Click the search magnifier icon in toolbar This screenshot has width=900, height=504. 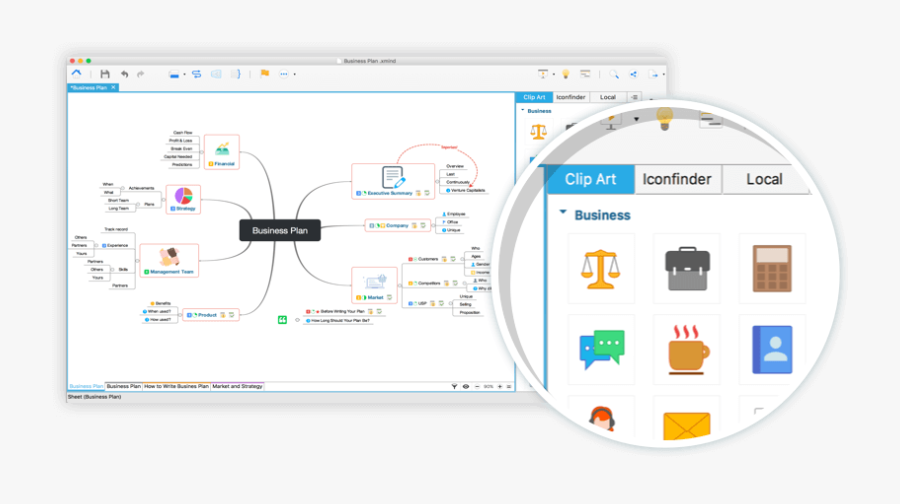point(614,74)
